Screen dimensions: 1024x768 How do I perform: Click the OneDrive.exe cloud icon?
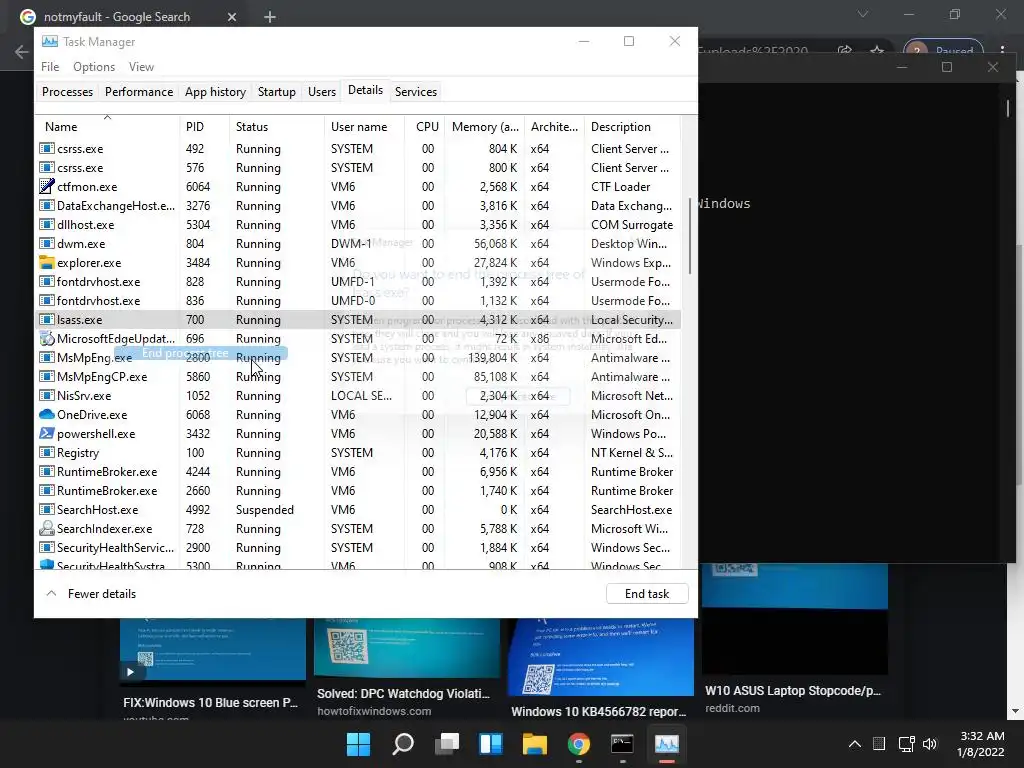coord(46,415)
